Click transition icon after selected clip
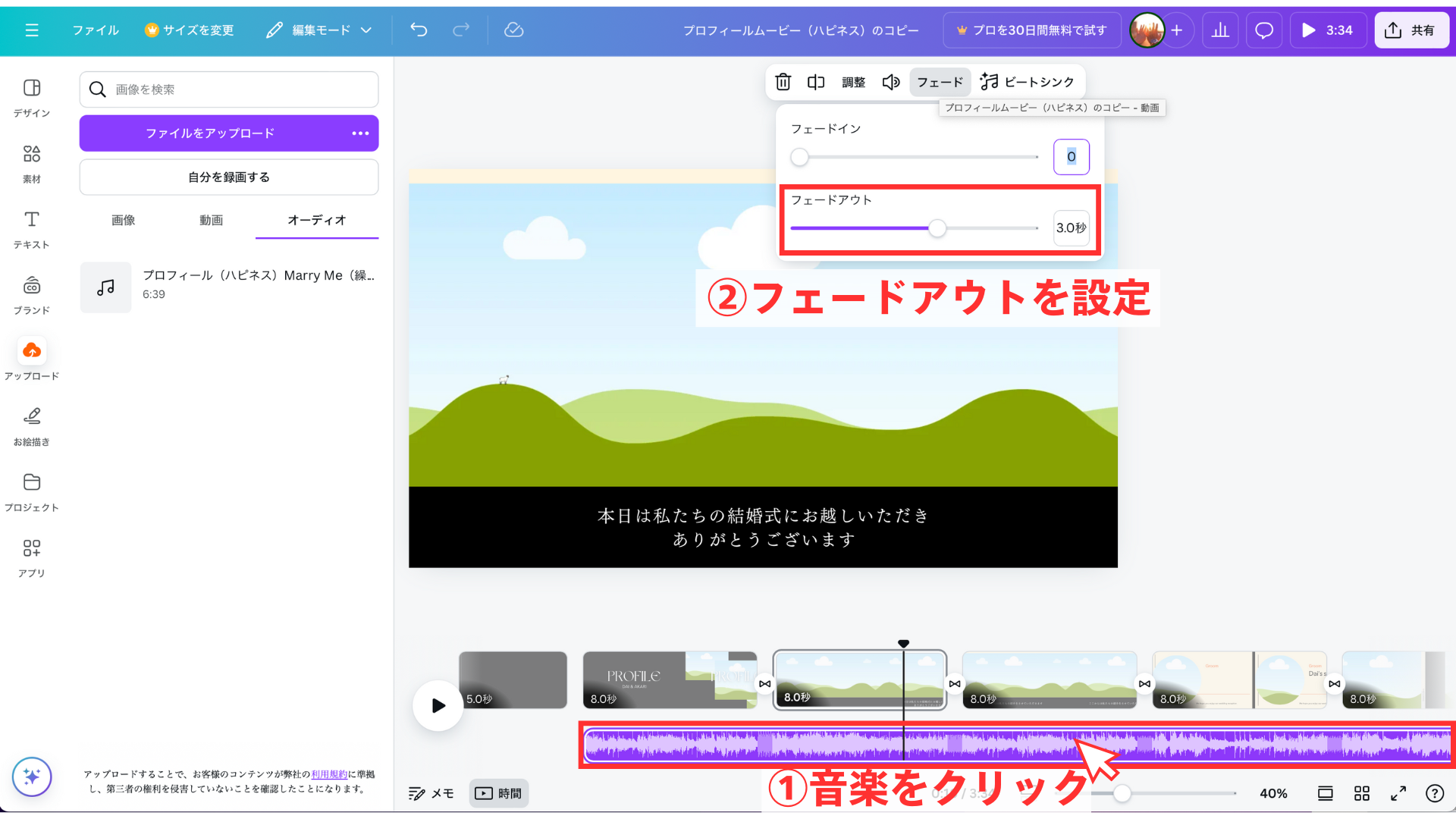The height and width of the screenshot is (819, 1456). [955, 684]
